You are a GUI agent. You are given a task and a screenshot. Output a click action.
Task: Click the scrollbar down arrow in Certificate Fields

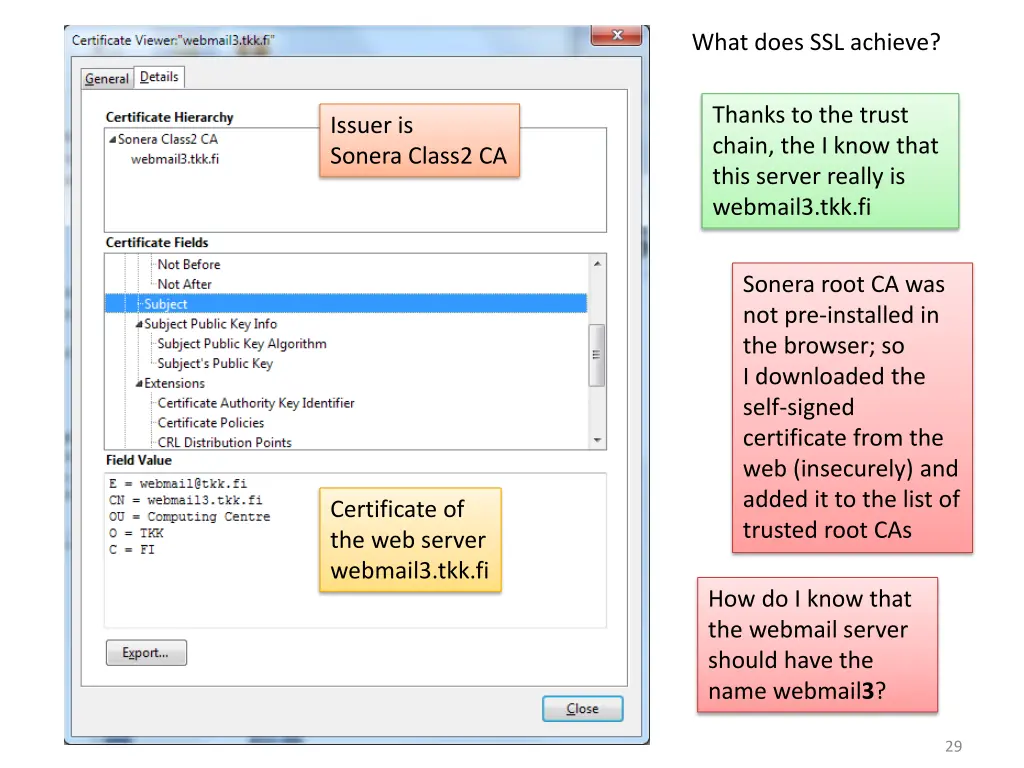pos(597,441)
